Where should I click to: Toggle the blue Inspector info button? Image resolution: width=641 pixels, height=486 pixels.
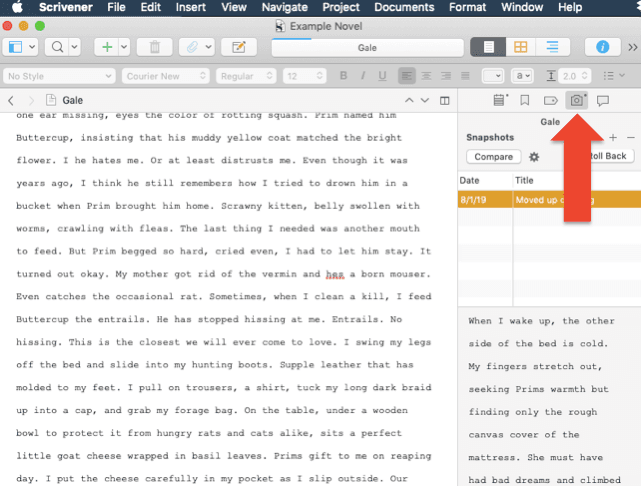click(x=603, y=47)
